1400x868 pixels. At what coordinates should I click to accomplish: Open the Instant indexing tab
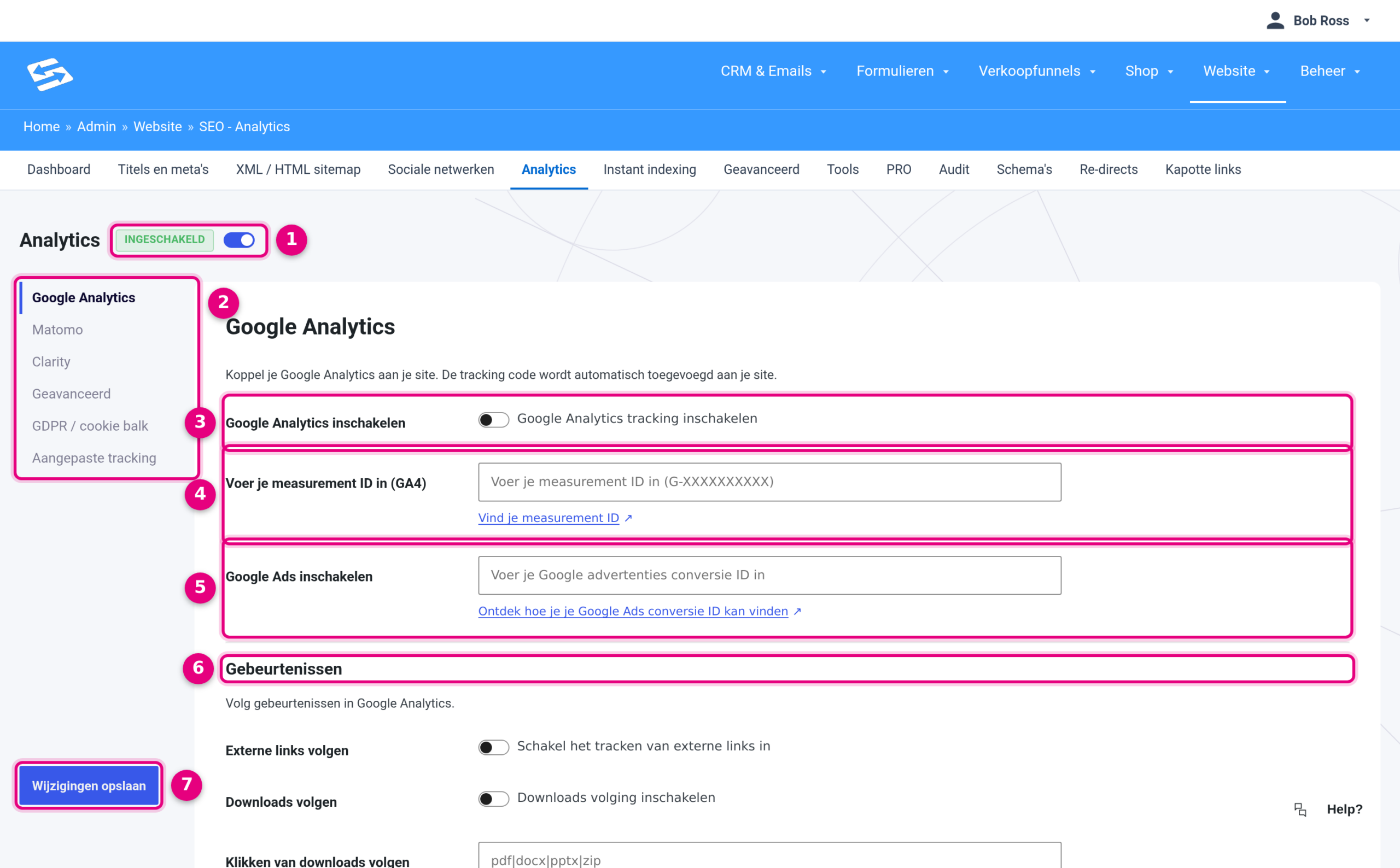coord(650,169)
